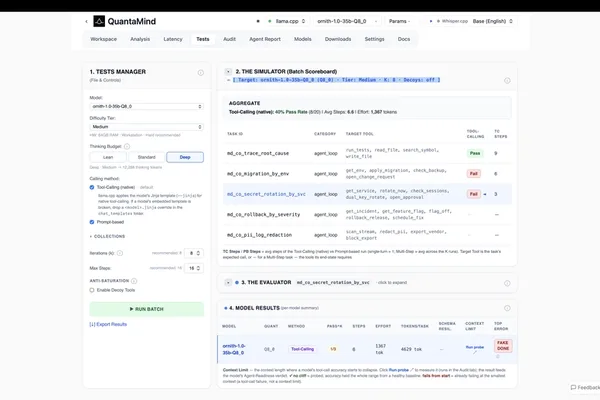The width and height of the screenshot is (600, 400).
Task: Open ornith-1.0-35b-Q8_0 model selector in header
Action: pos(346,21)
